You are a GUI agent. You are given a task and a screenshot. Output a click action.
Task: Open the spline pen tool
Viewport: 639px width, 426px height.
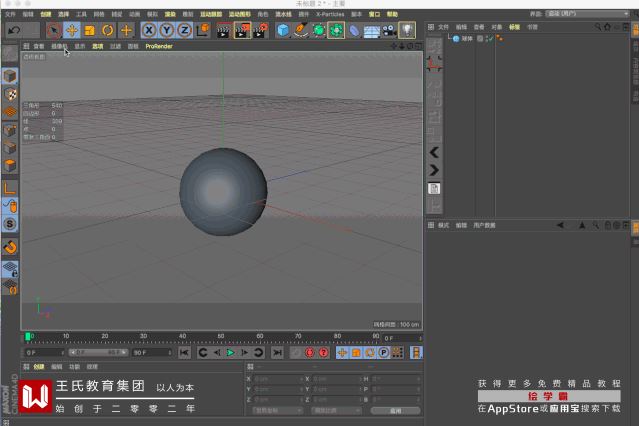301,30
